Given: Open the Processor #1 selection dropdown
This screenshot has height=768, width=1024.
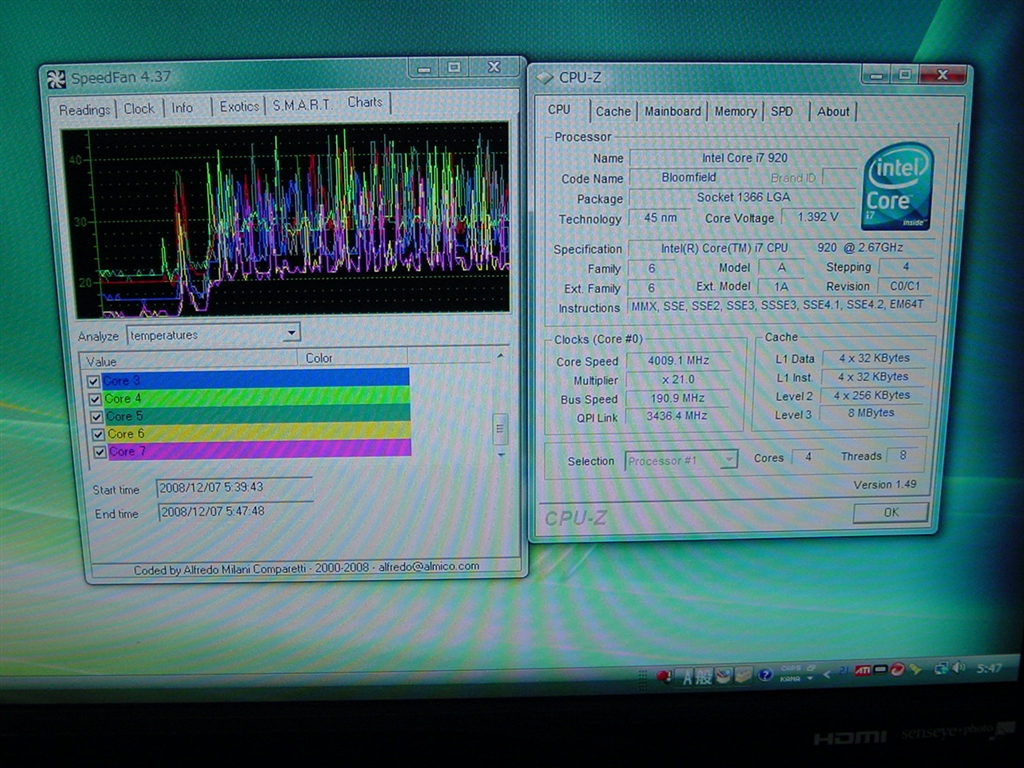Looking at the screenshot, I should pyautogui.click(x=729, y=460).
